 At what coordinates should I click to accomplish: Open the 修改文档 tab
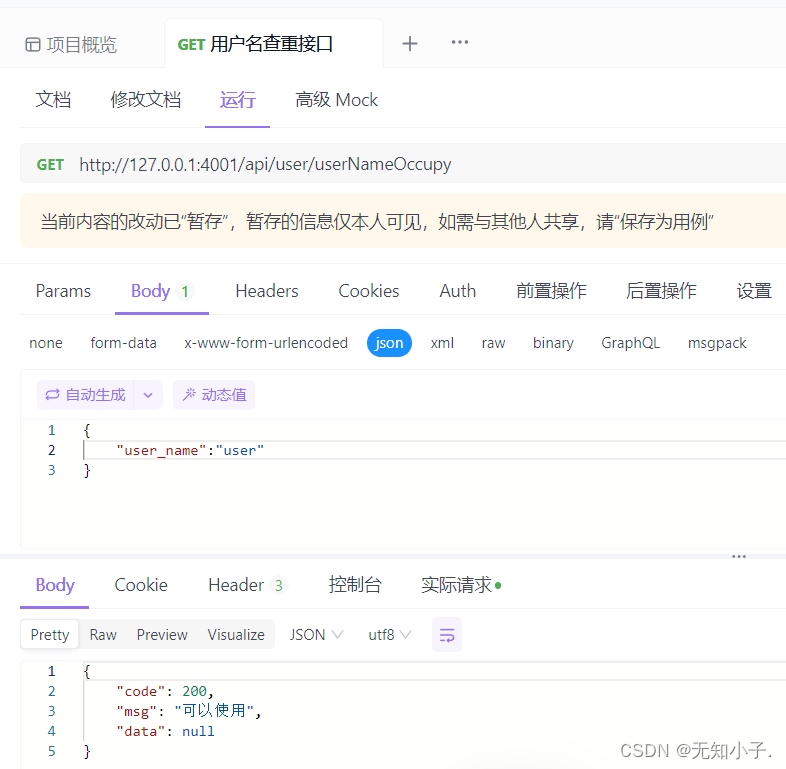(145, 100)
